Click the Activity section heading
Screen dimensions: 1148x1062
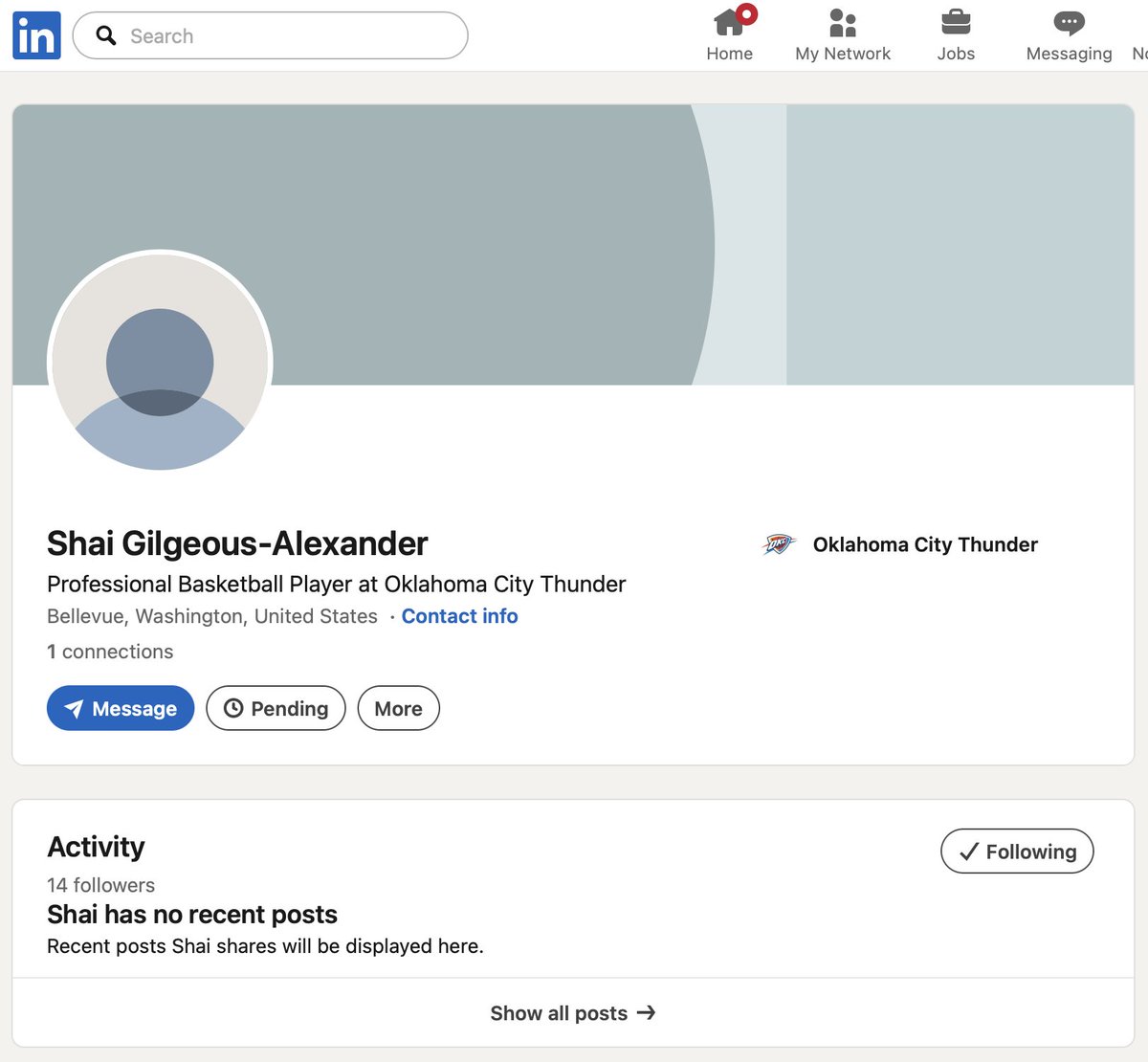pos(96,847)
